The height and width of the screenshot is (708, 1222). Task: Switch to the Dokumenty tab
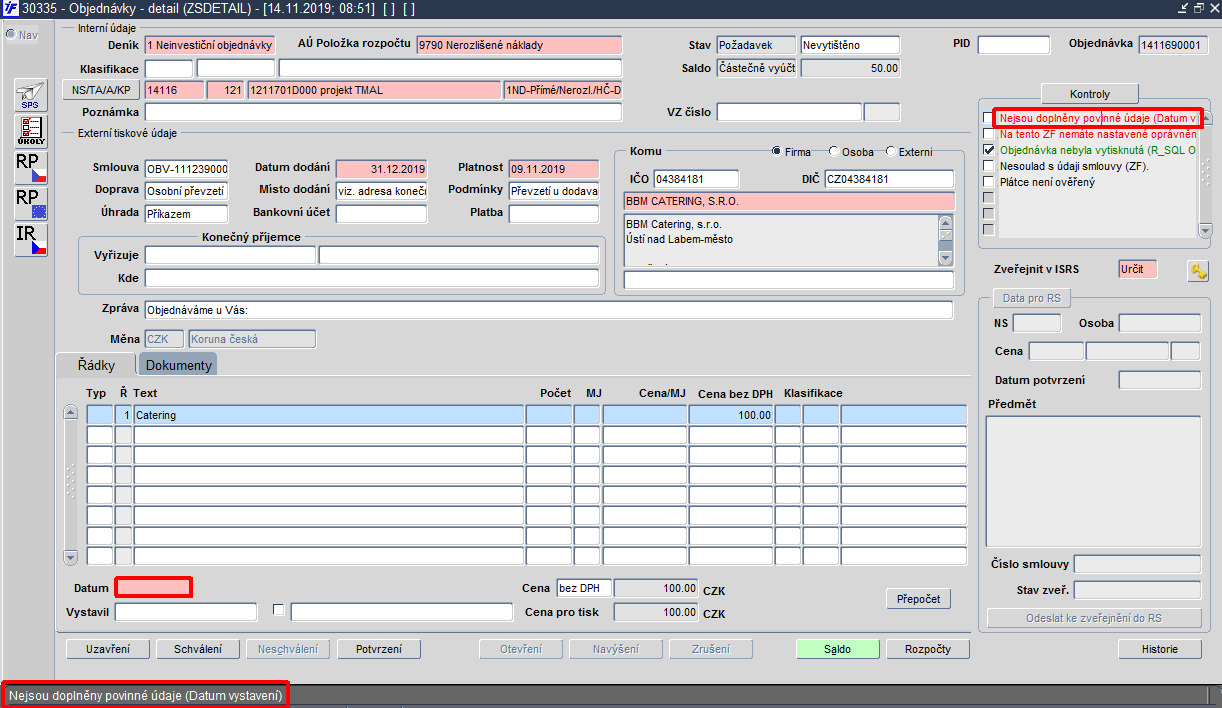(178, 365)
